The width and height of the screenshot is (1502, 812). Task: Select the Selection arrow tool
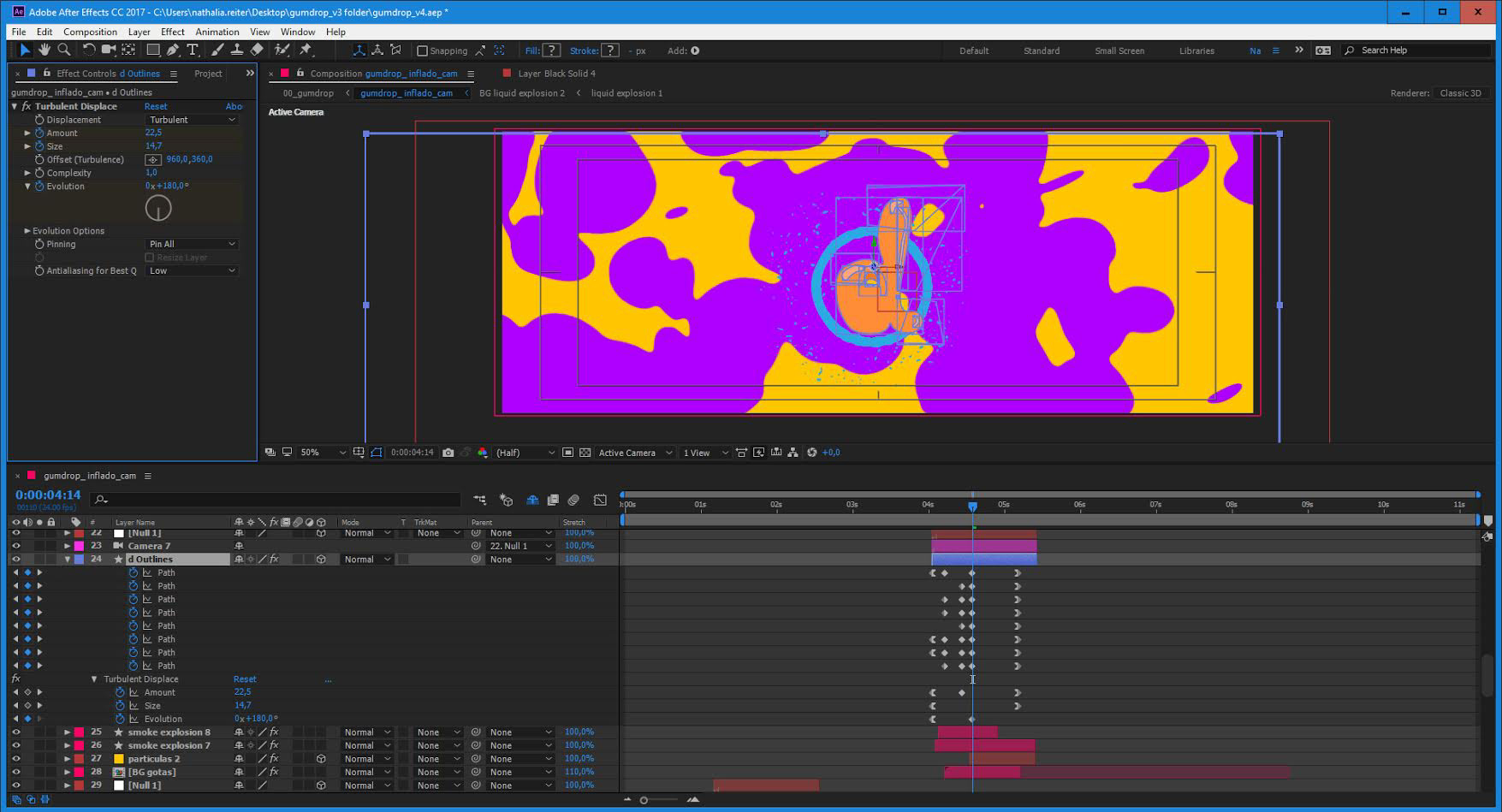(x=25, y=50)
